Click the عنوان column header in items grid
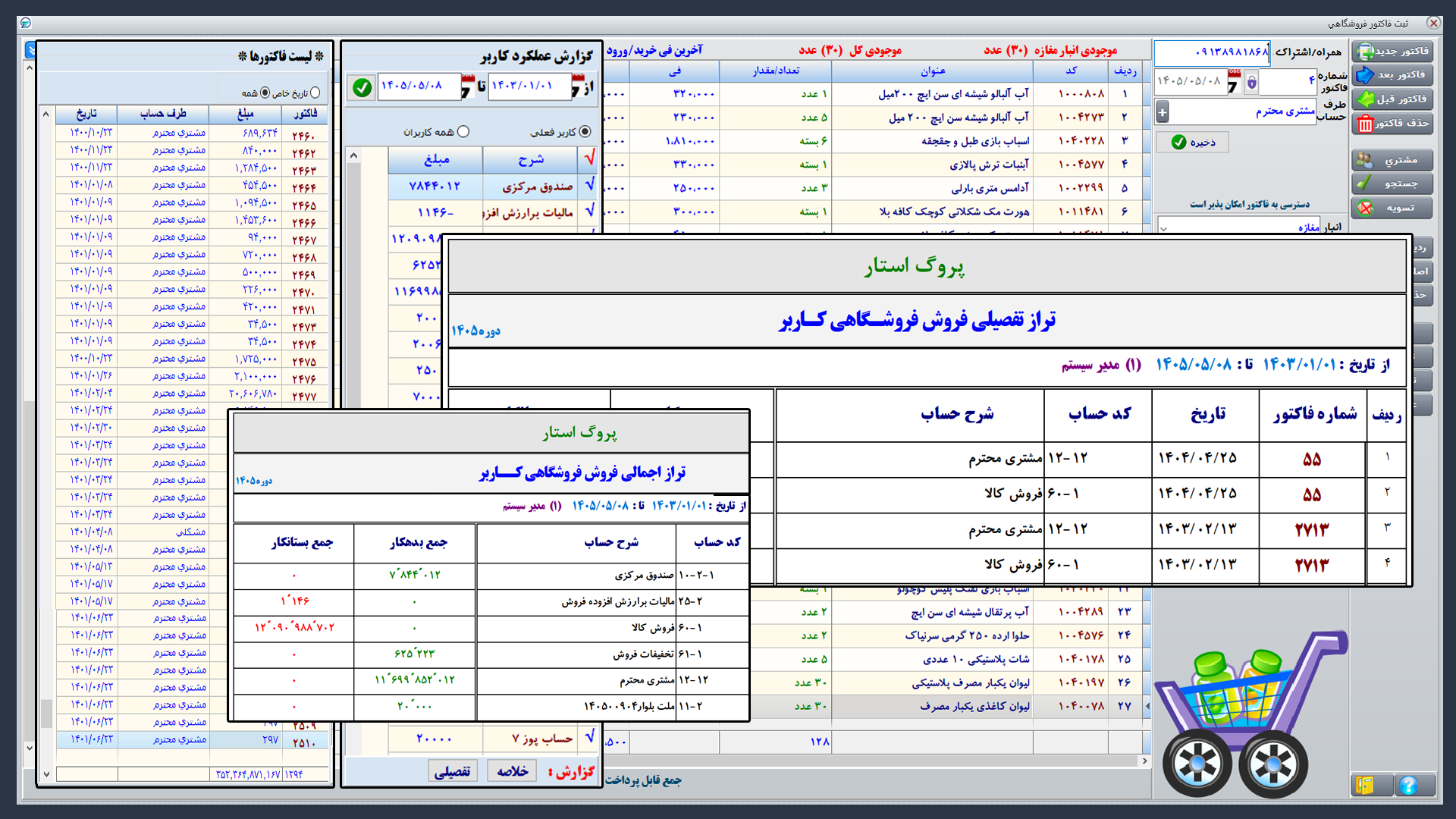This screenshot has height=819, width=1456. [x=932, y=71]
